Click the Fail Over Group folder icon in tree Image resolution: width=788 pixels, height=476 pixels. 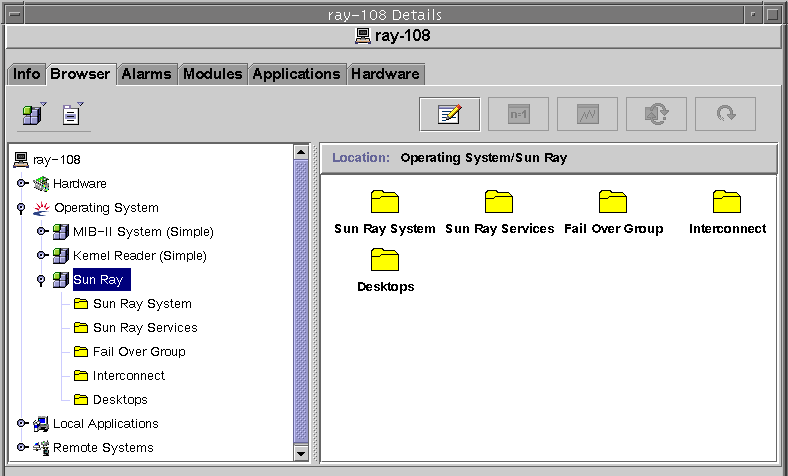[x=81, y=351]
